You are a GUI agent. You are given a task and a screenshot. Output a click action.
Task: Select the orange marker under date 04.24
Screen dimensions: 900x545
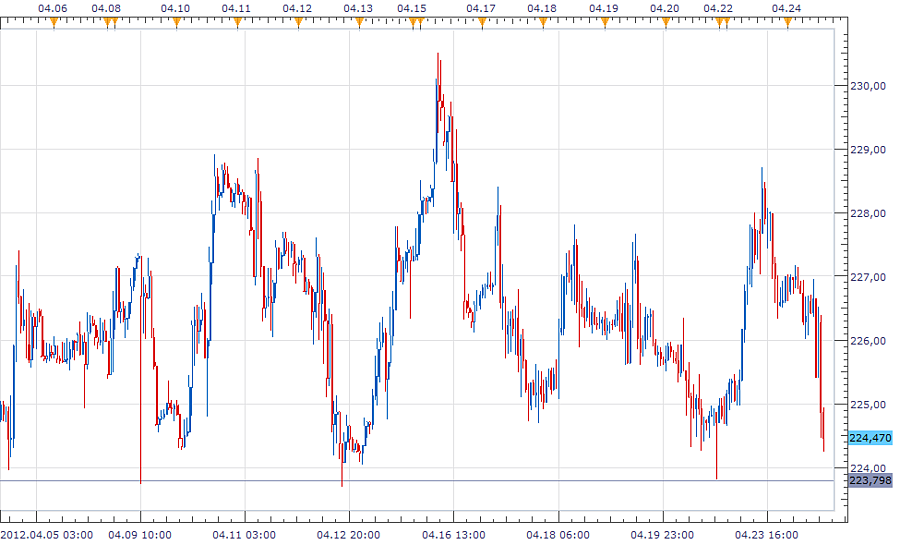pyautogui.click(x=787, y=23)
